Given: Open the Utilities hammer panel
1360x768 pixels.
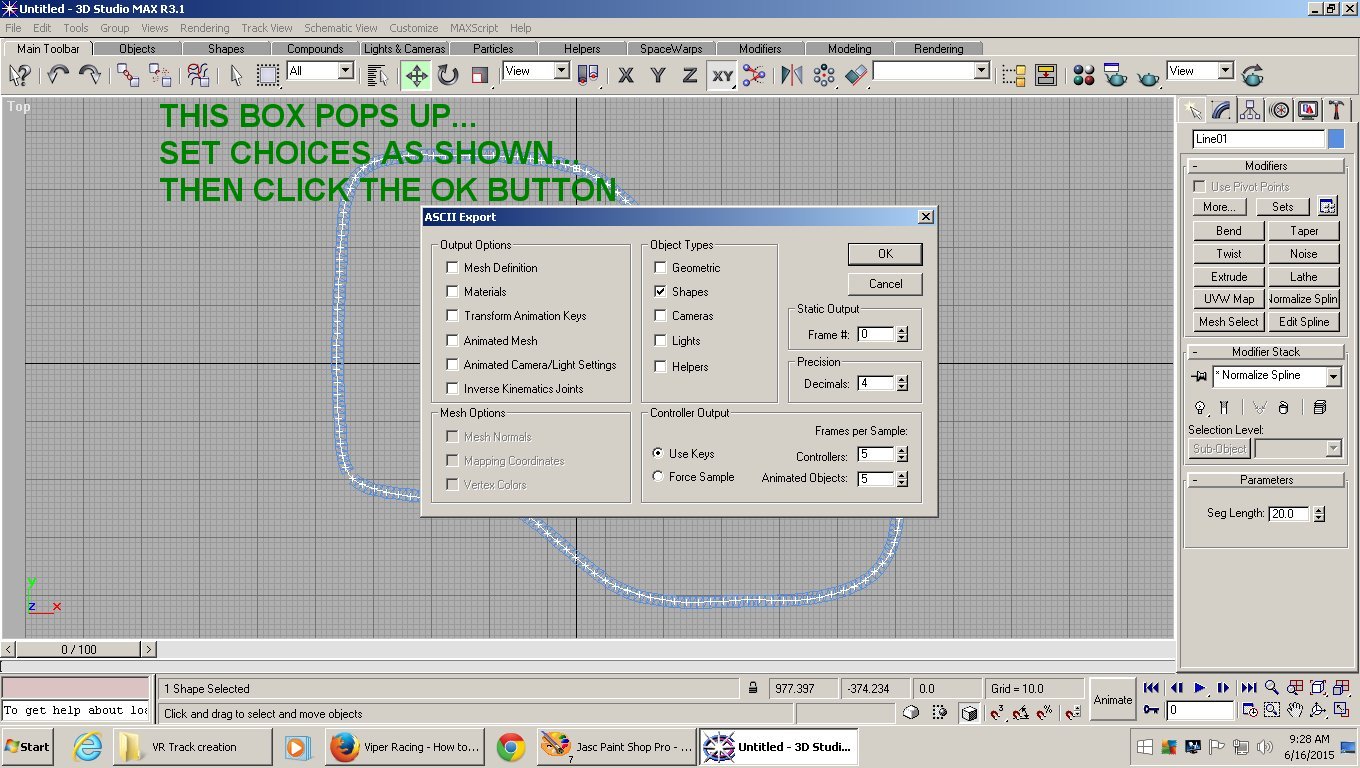Looking at the screenshot, I should coord(1336,110).
